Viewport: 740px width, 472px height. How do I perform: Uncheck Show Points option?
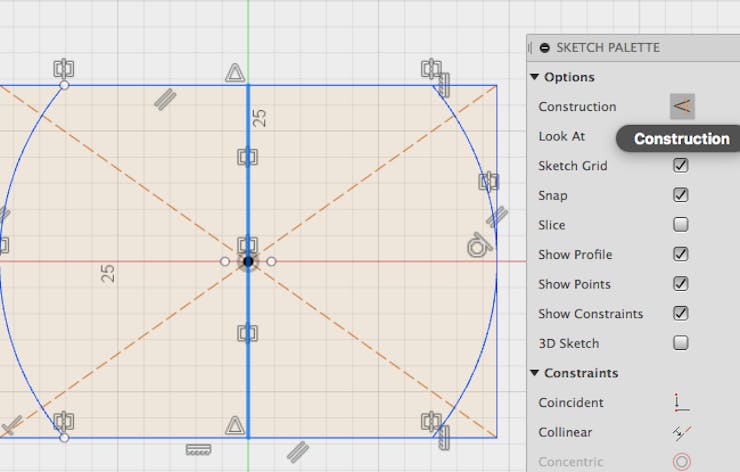[681, 284]
